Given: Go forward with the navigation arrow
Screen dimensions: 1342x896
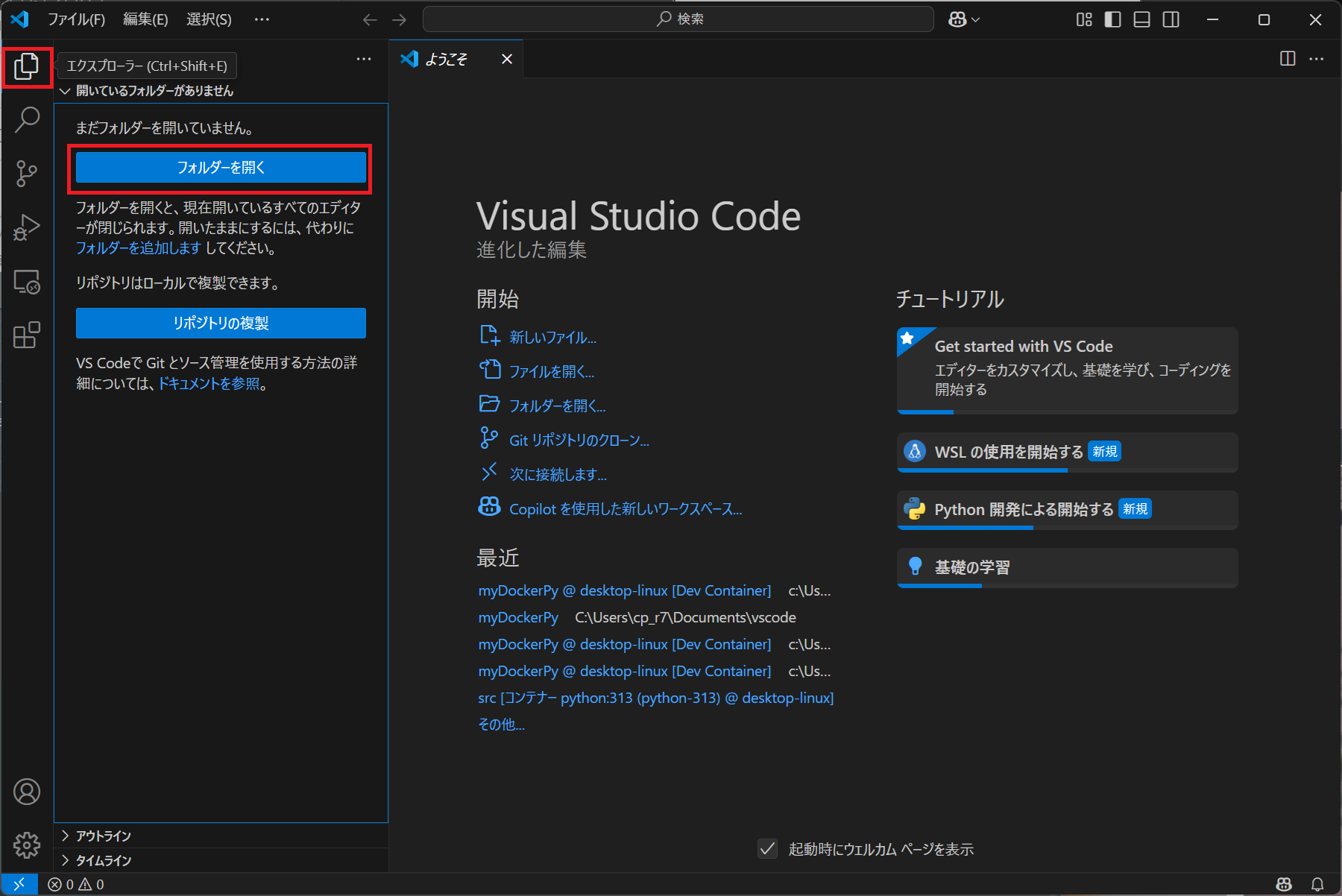Looking at the screenshot, I should (x=400, y=19).
